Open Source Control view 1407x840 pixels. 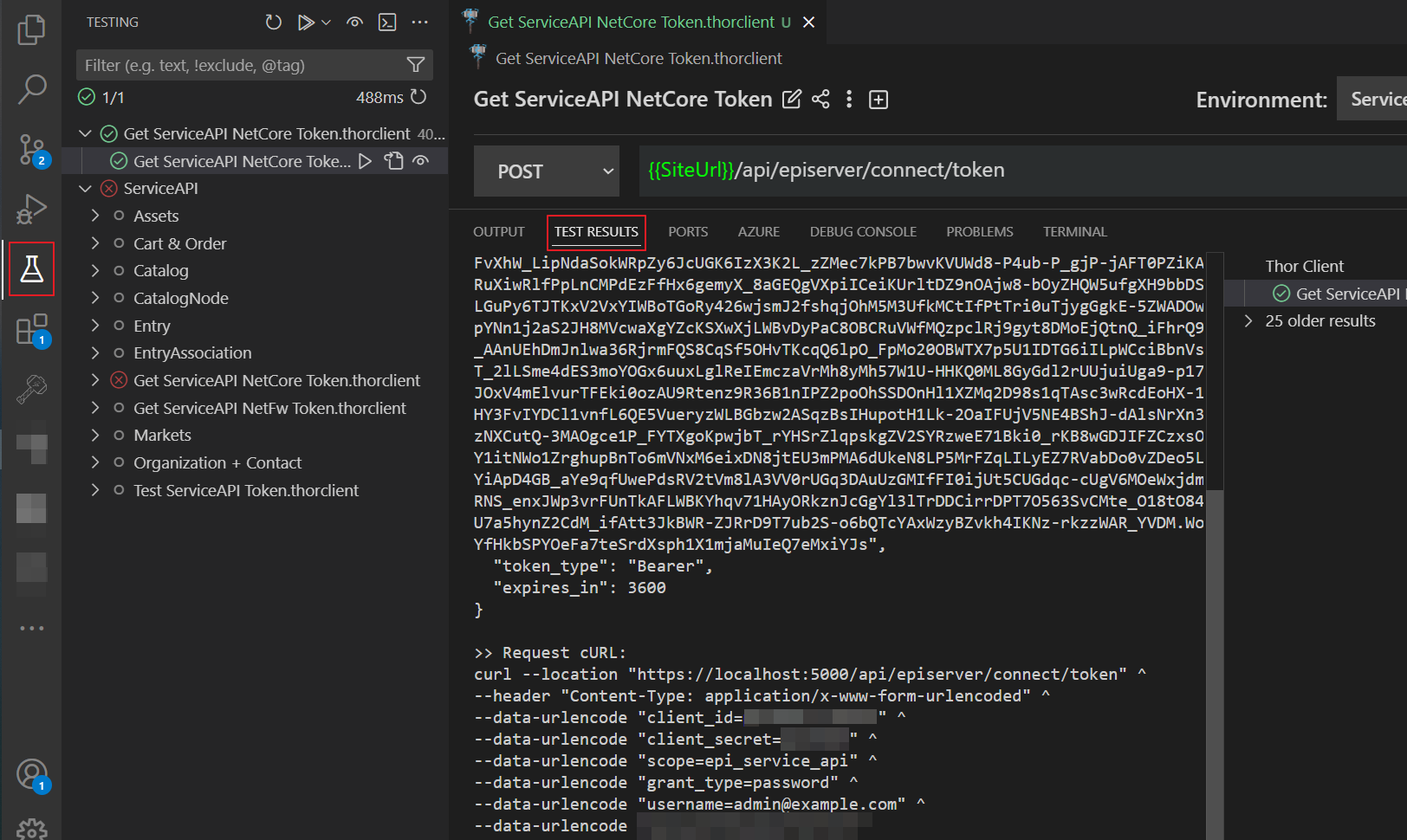[x=31, y=149]
